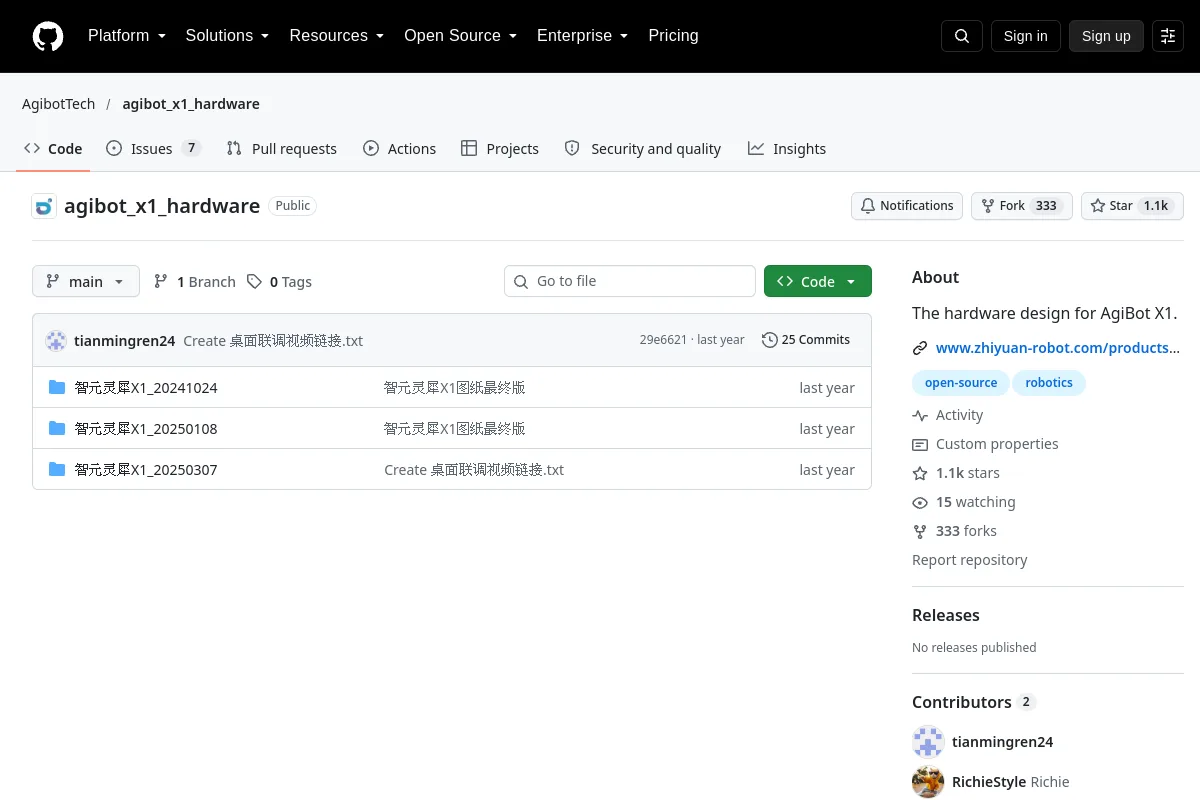Open the Pricing page

[673, 36]
